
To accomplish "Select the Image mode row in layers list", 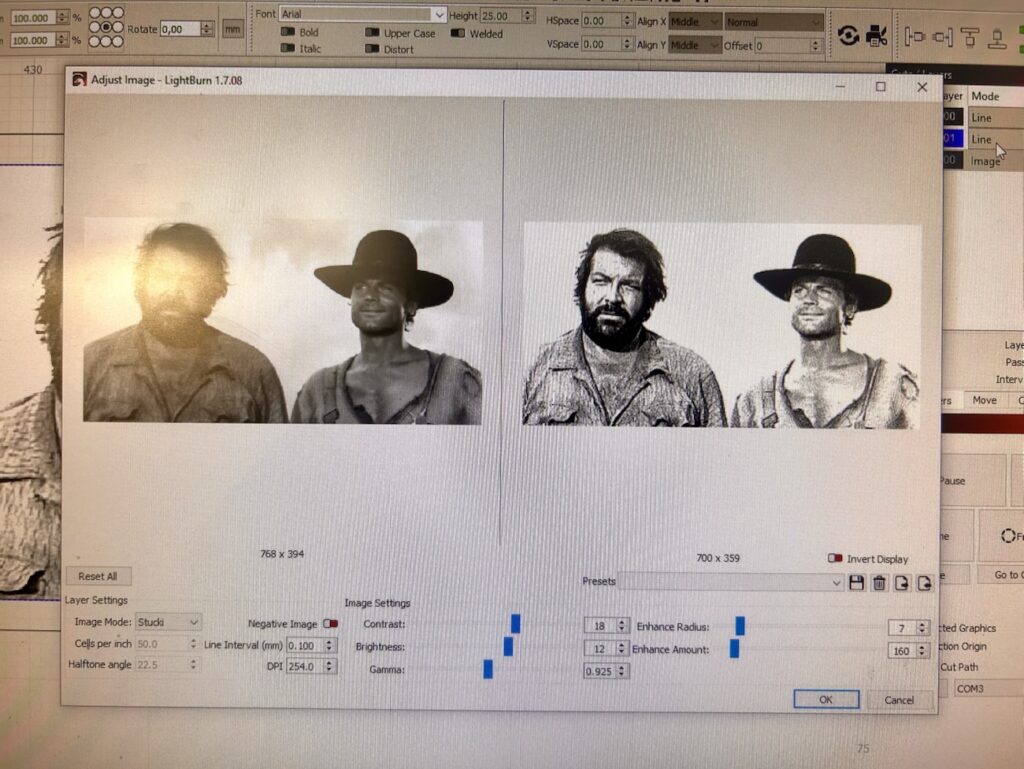I will pyautogui.click(x=984, y=161).
